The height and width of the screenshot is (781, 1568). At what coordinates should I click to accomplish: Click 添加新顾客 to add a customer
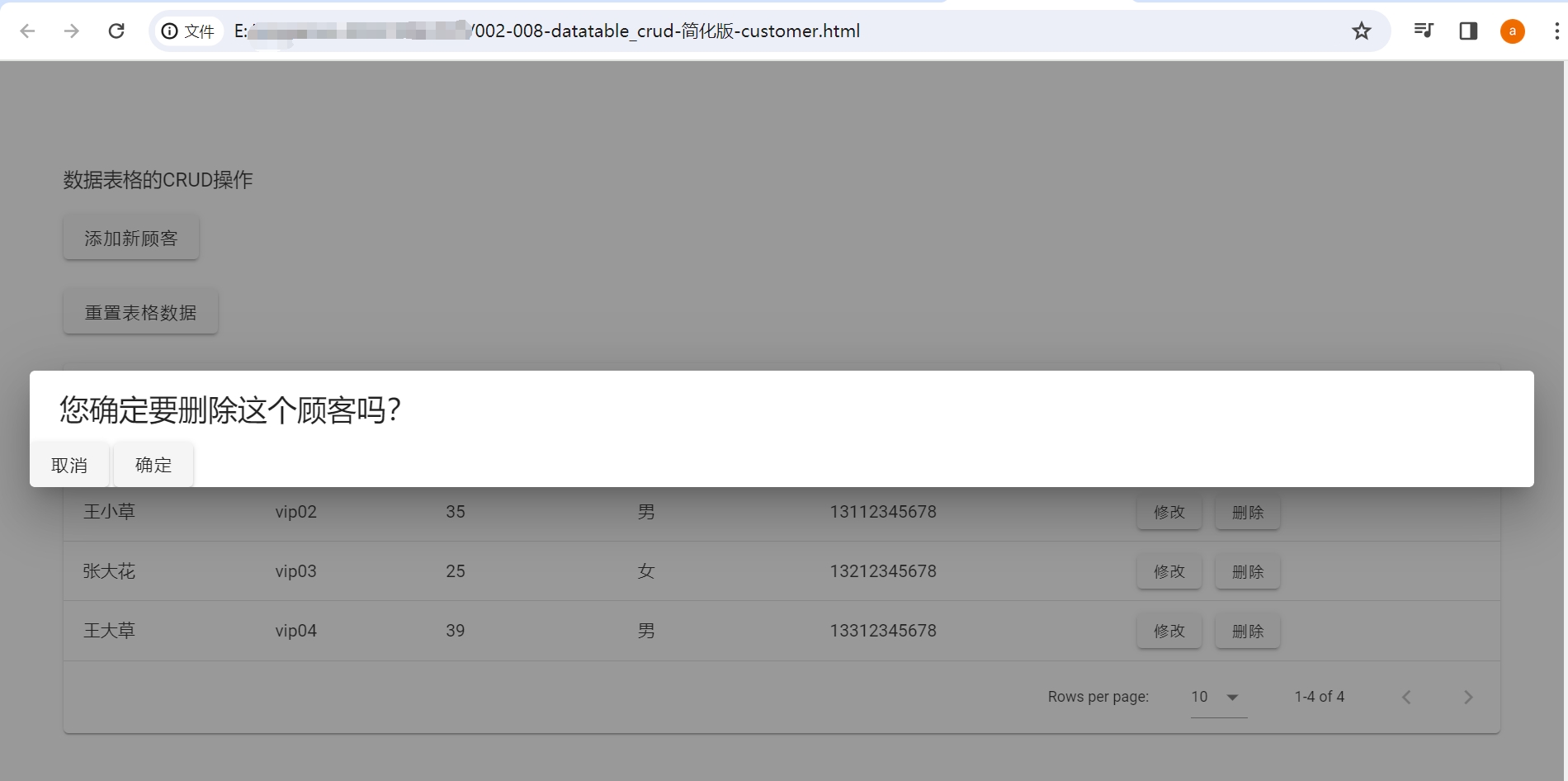point(130,237)
